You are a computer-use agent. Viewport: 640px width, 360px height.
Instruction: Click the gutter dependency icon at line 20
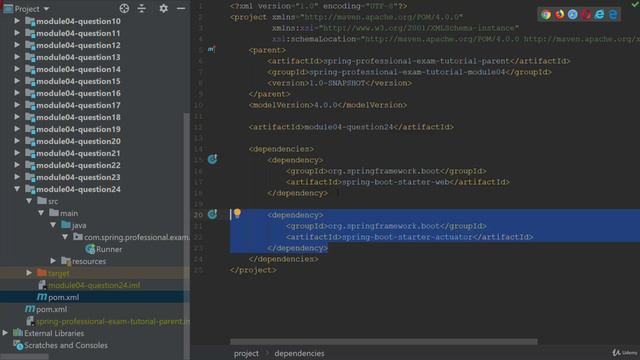pyautogui.click(x=212, y=214)
